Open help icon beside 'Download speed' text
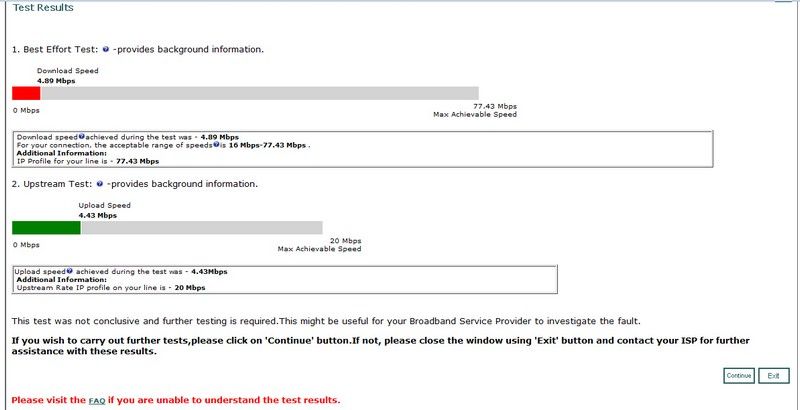 coord(81,137)
